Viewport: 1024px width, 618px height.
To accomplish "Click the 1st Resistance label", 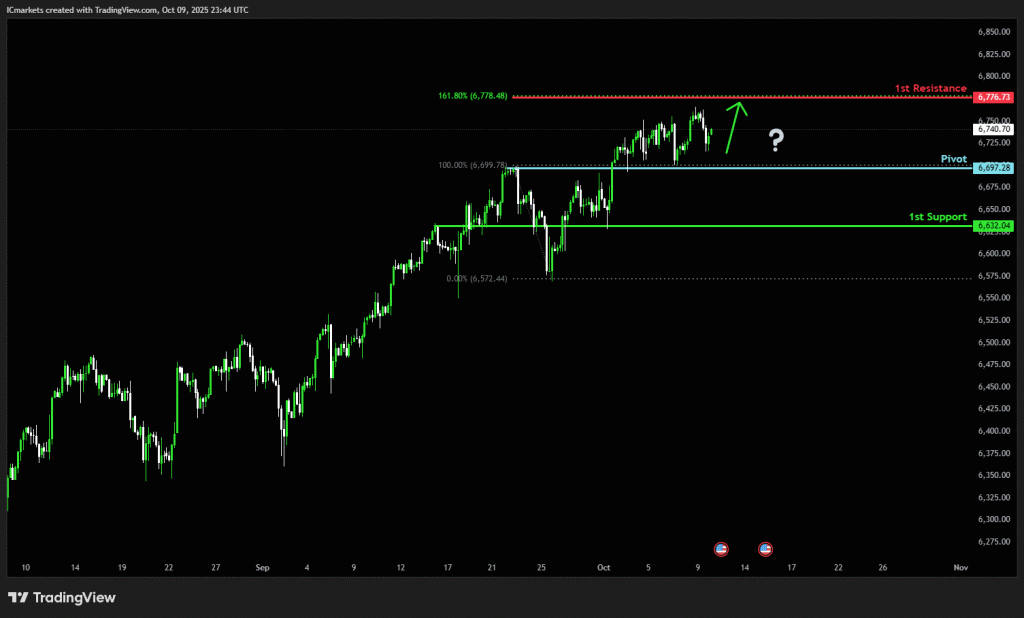I will pyautogui.click(x=930, y=88).
